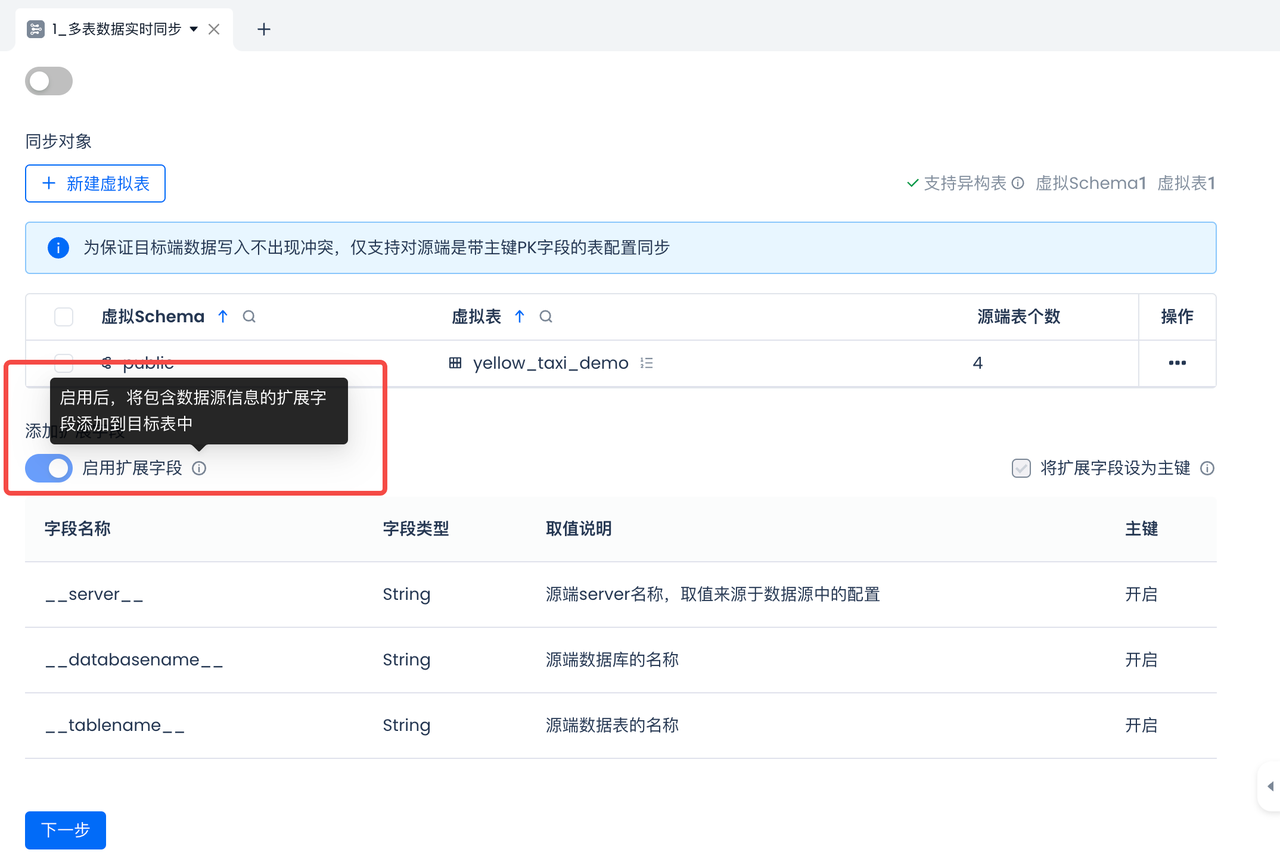This screenshot has height=859, width=1280.
Task: Expand the collapsed right side panel arrow
Action: pyautogui.click(x=1269, y=787)
